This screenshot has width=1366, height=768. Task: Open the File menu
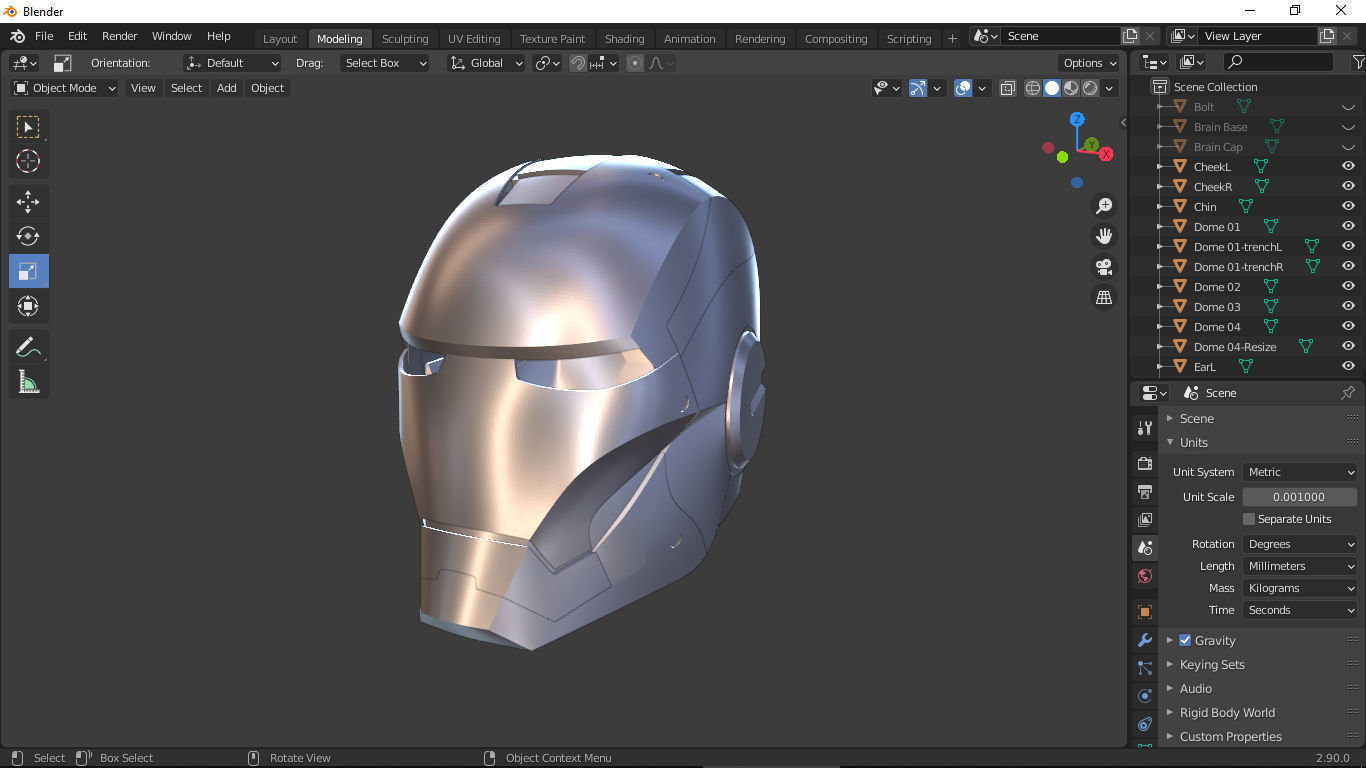44,36
